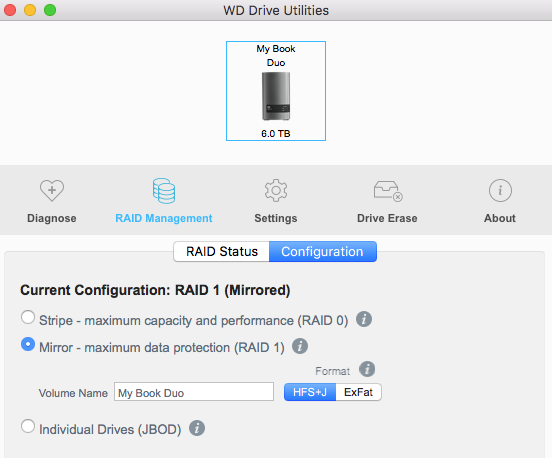Switch to the Configuration tab
Image resolution: width=552 pixels, height=458 pixels.
pyautogui.click(x=322, y=251)
